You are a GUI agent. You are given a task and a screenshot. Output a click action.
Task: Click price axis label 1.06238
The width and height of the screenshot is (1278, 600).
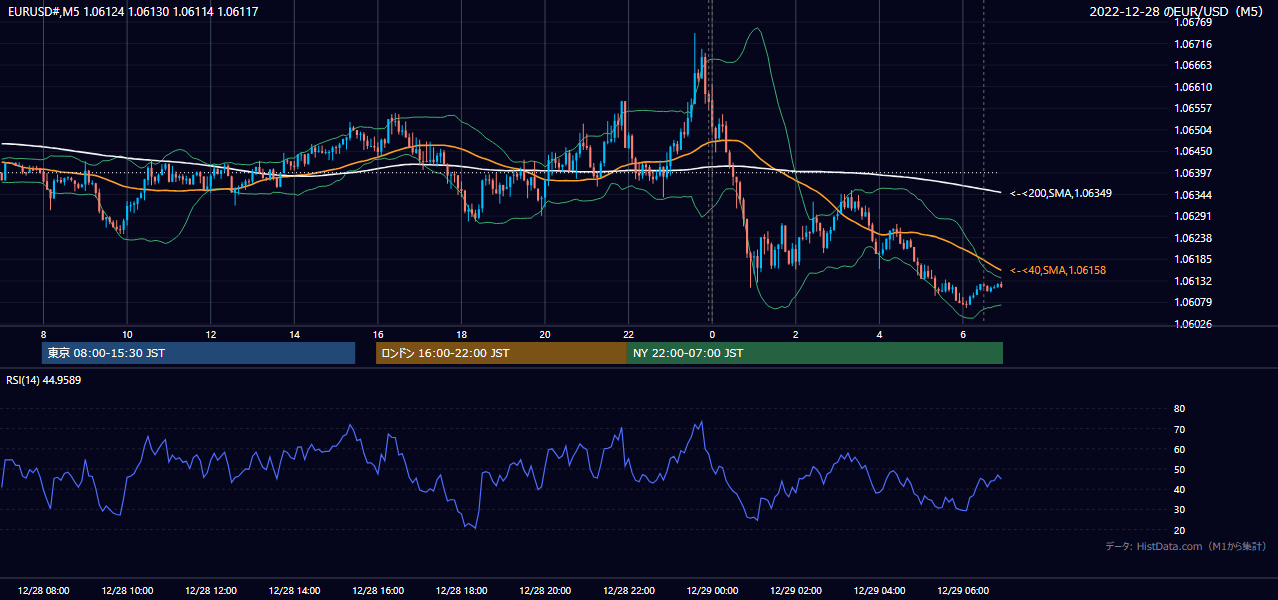(1194, 238)
